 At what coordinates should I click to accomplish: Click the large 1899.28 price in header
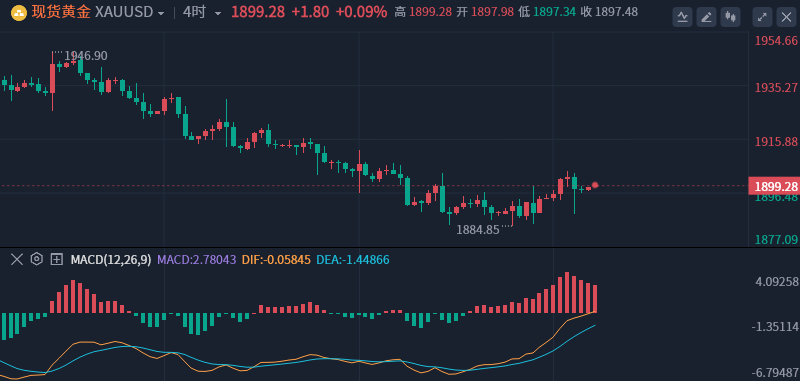[258, 12]
